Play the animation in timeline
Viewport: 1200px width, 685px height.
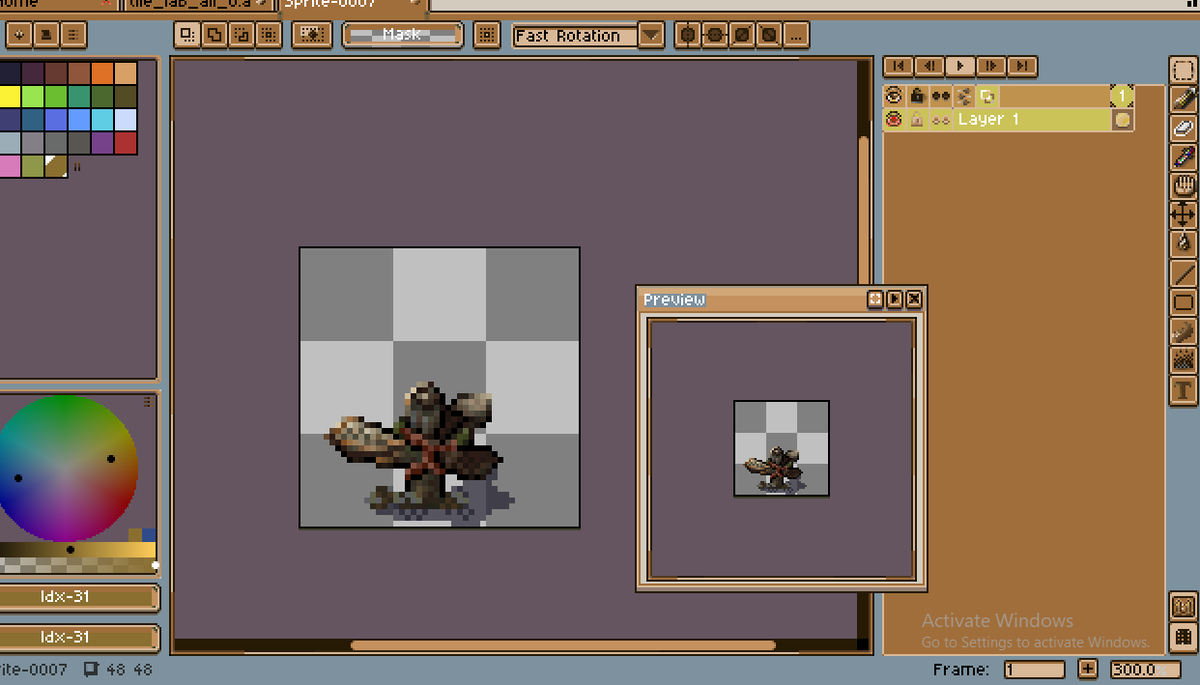(x=961, y=66)
